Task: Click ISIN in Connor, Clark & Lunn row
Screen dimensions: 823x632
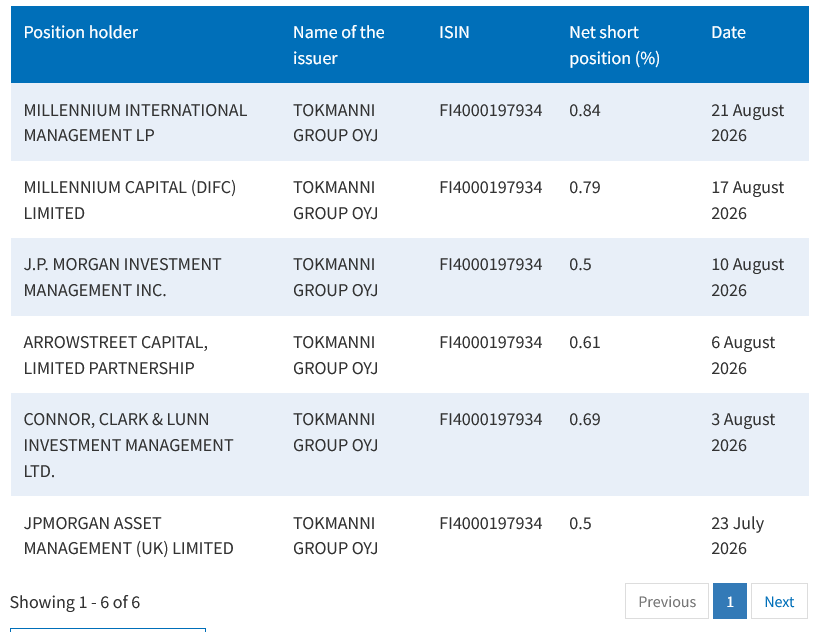Action: (490, 419)
